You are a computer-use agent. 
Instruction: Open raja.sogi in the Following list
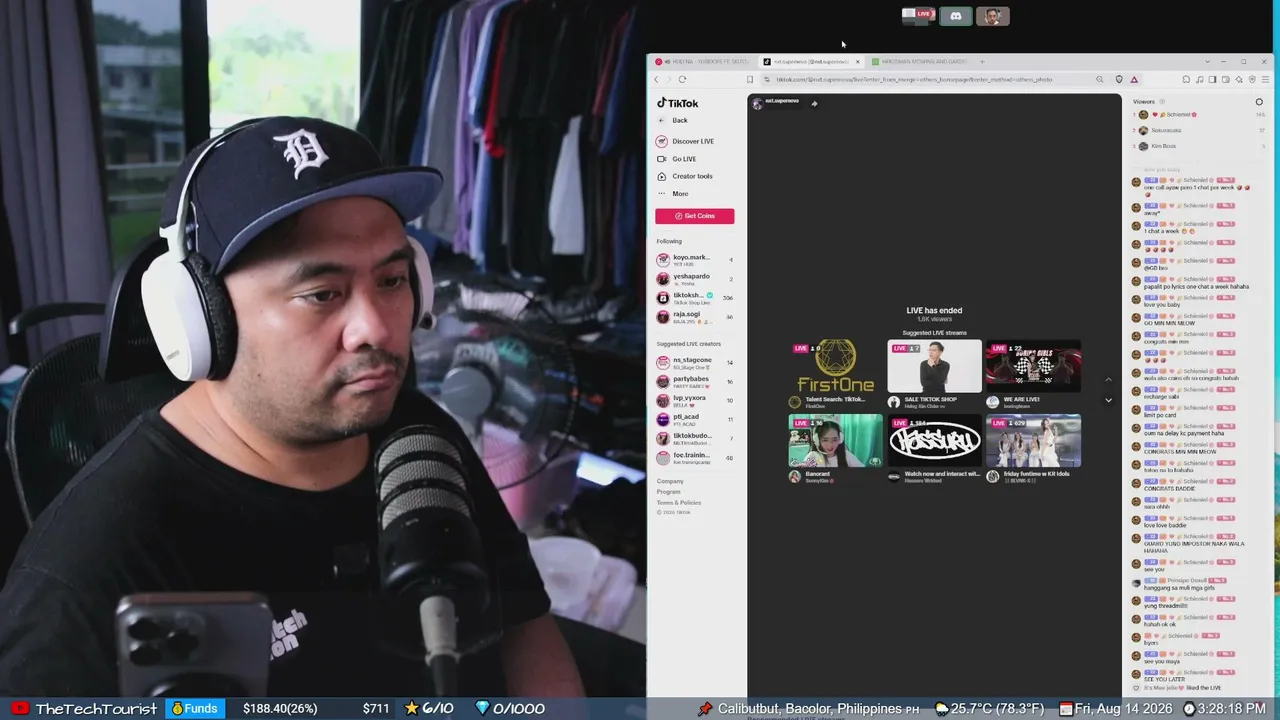[695, 317]
